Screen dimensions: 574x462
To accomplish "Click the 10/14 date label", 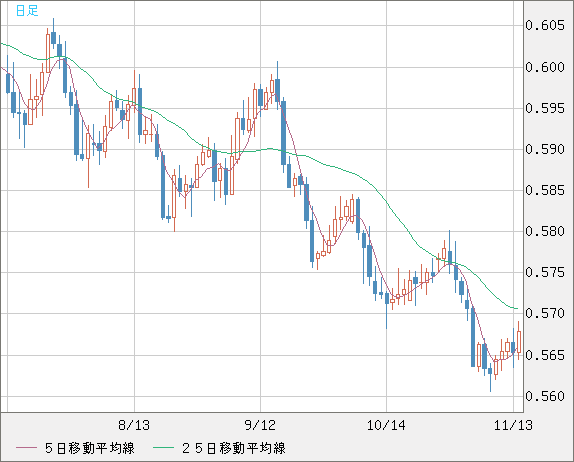I will click(386, 425).
